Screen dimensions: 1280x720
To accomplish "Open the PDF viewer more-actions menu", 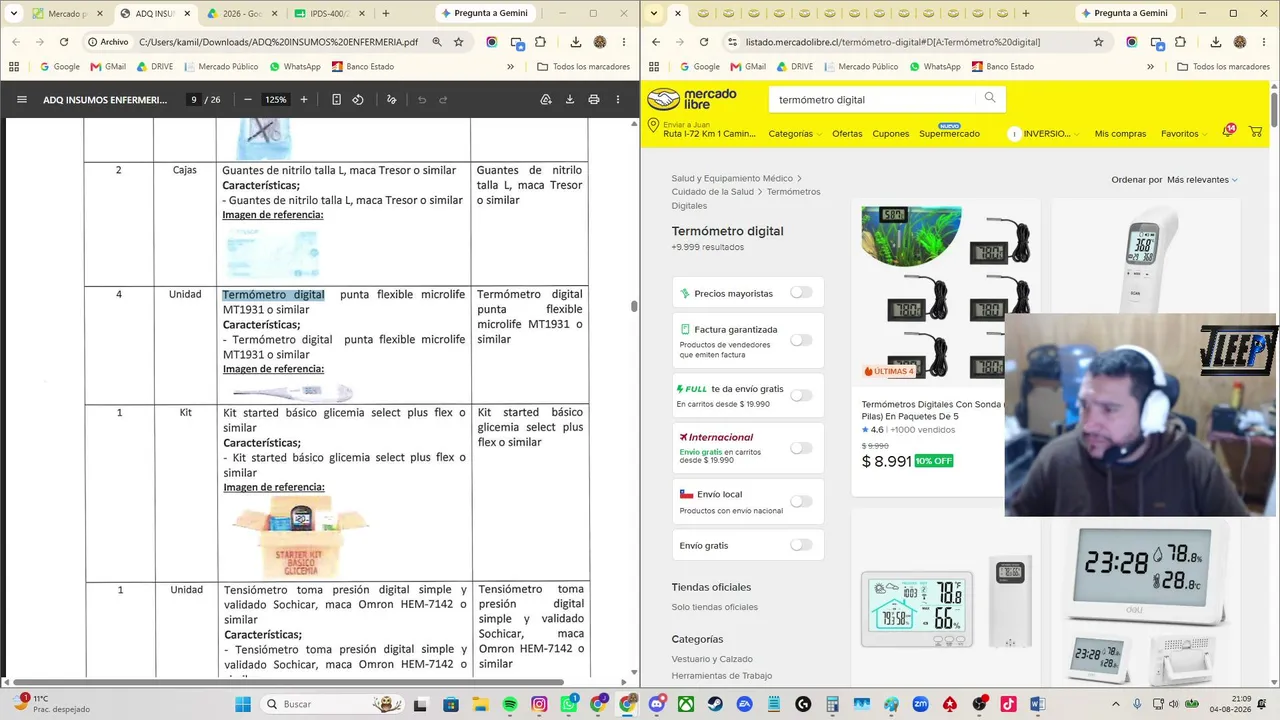I will [618, 100].
